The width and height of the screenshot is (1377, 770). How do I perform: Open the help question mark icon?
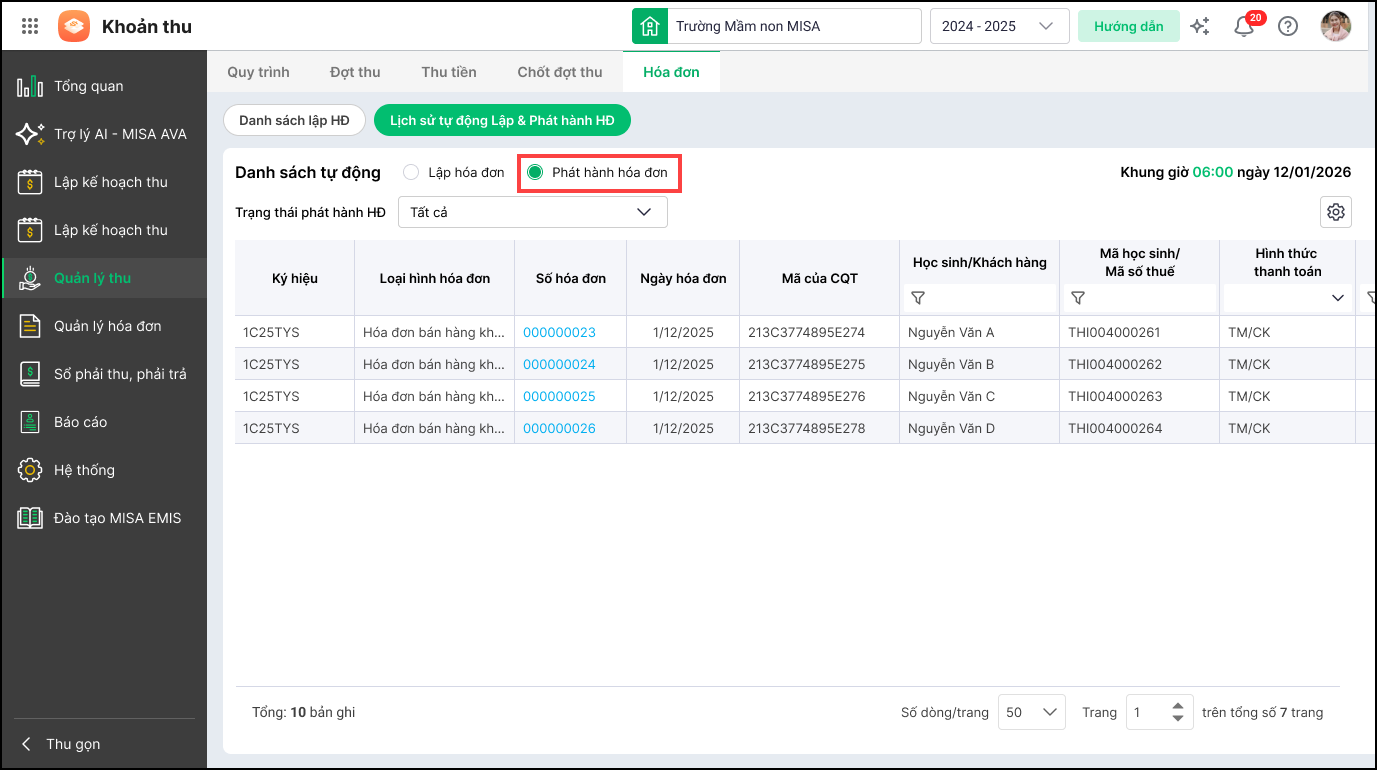[x=1288, y=27]
